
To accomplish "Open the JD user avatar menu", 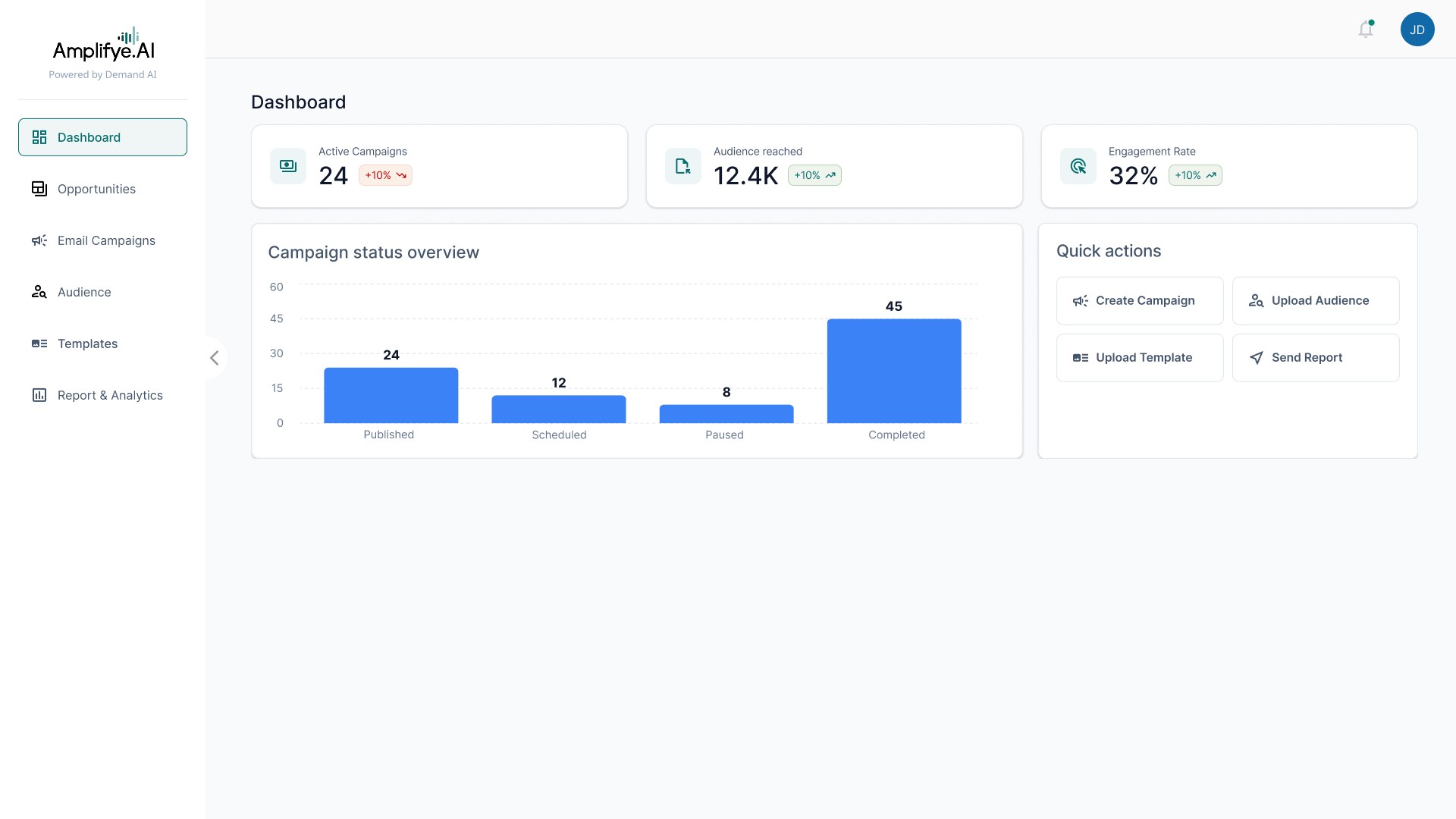I will [x=1417, y=30].
